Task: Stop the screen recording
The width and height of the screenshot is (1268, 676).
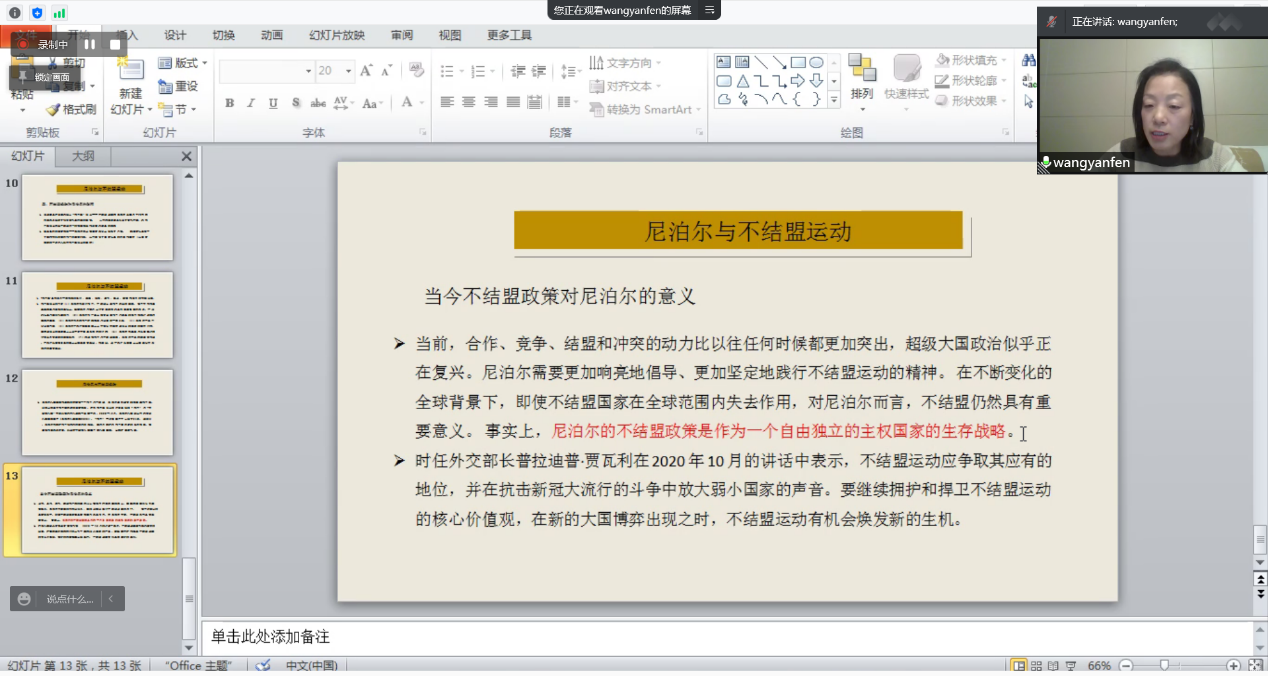Action: 115,44
